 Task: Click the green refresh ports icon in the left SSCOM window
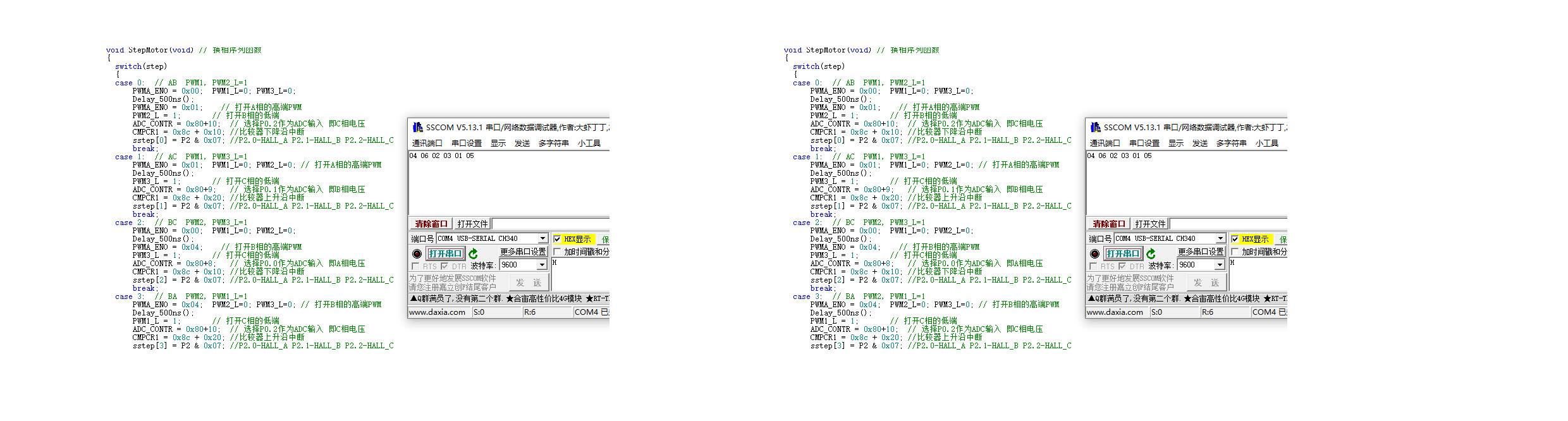click(473, 253)
